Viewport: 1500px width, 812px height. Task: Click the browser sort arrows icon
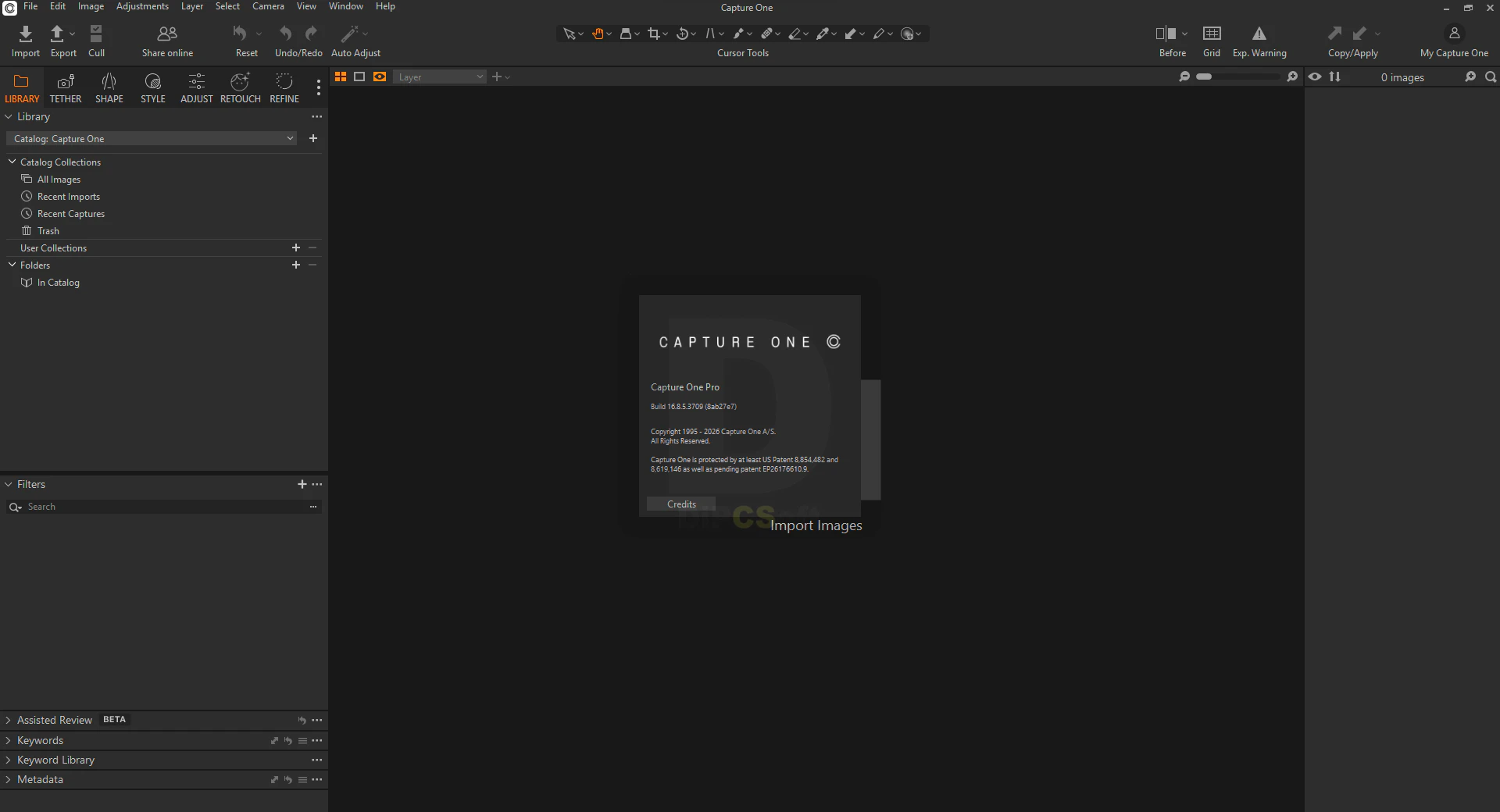1335,77
